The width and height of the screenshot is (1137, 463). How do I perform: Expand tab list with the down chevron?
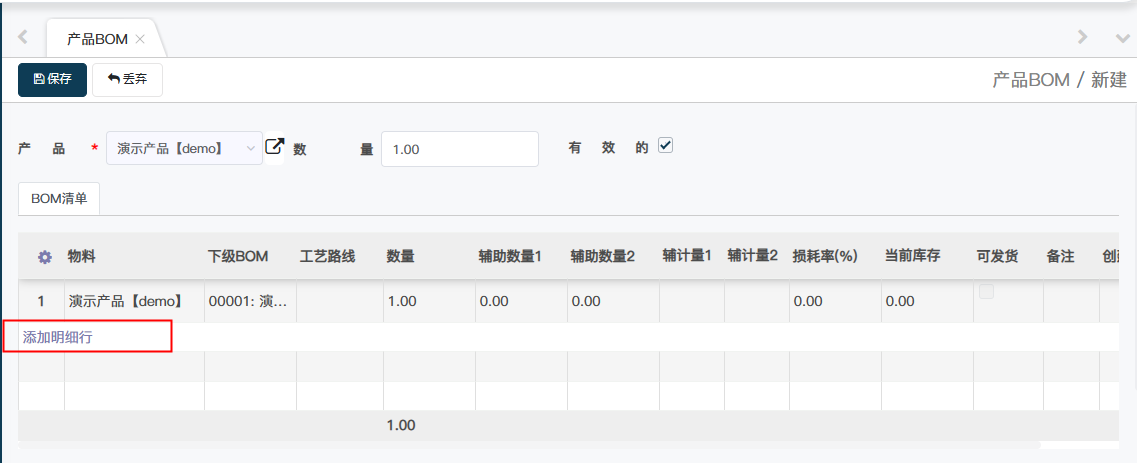click(x=1122, y=38)
